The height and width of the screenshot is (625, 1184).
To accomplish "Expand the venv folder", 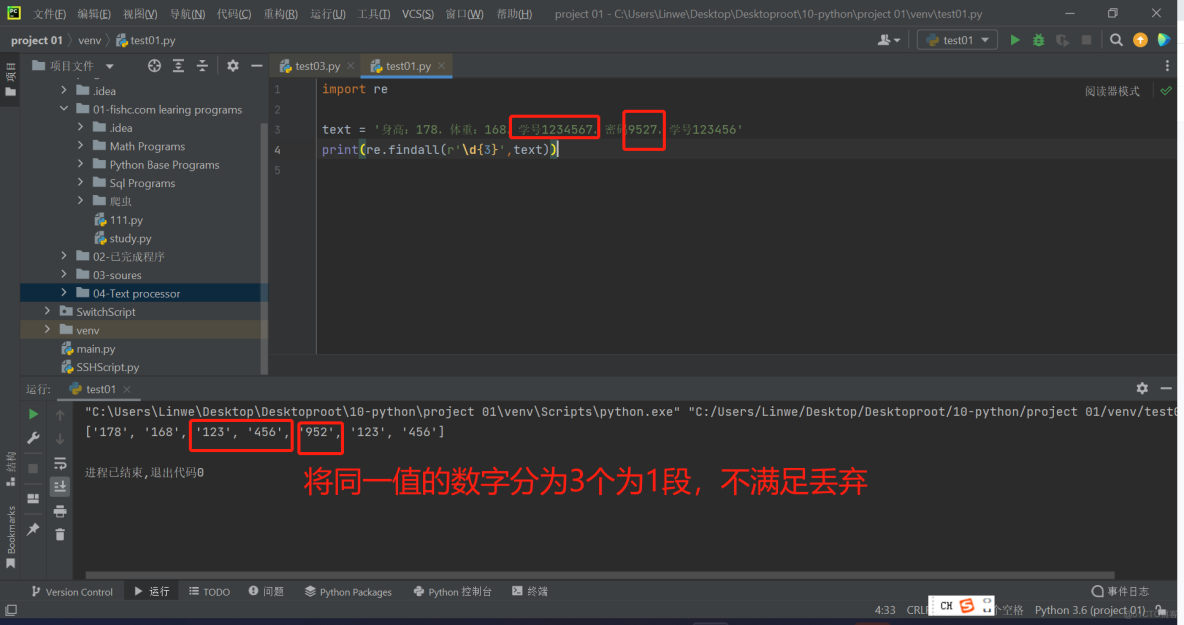I will pyautogui.click(x=48, y=330).
